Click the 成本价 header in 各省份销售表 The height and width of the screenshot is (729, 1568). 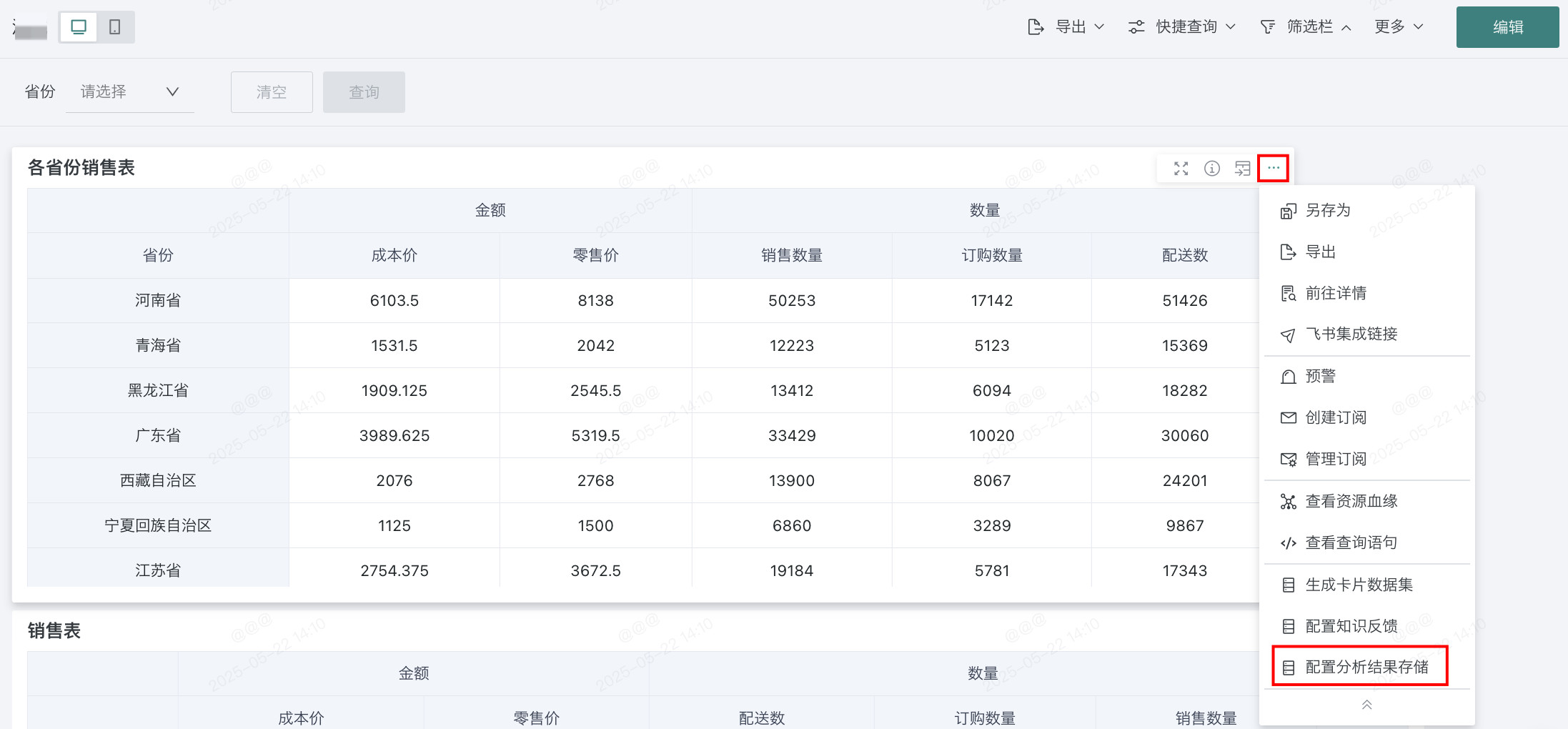click(394, 255)
